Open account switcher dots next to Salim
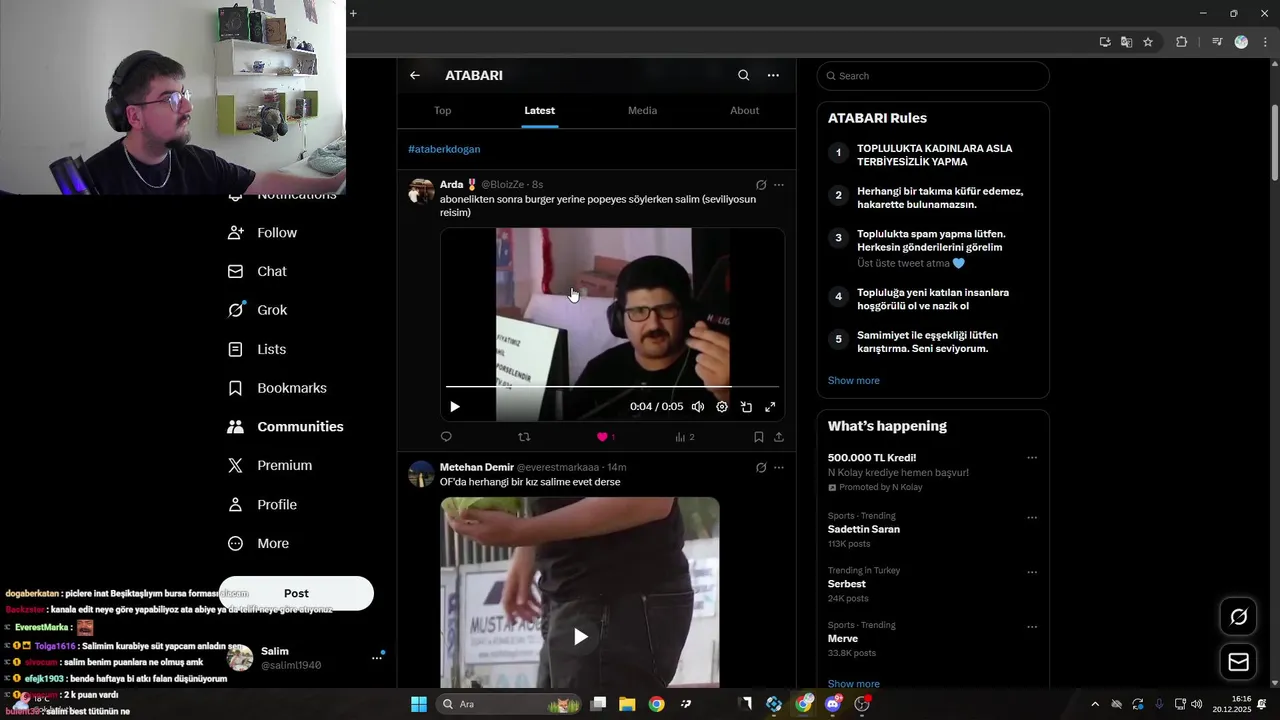The image size is (1280, 720). (x=377, y=657)
